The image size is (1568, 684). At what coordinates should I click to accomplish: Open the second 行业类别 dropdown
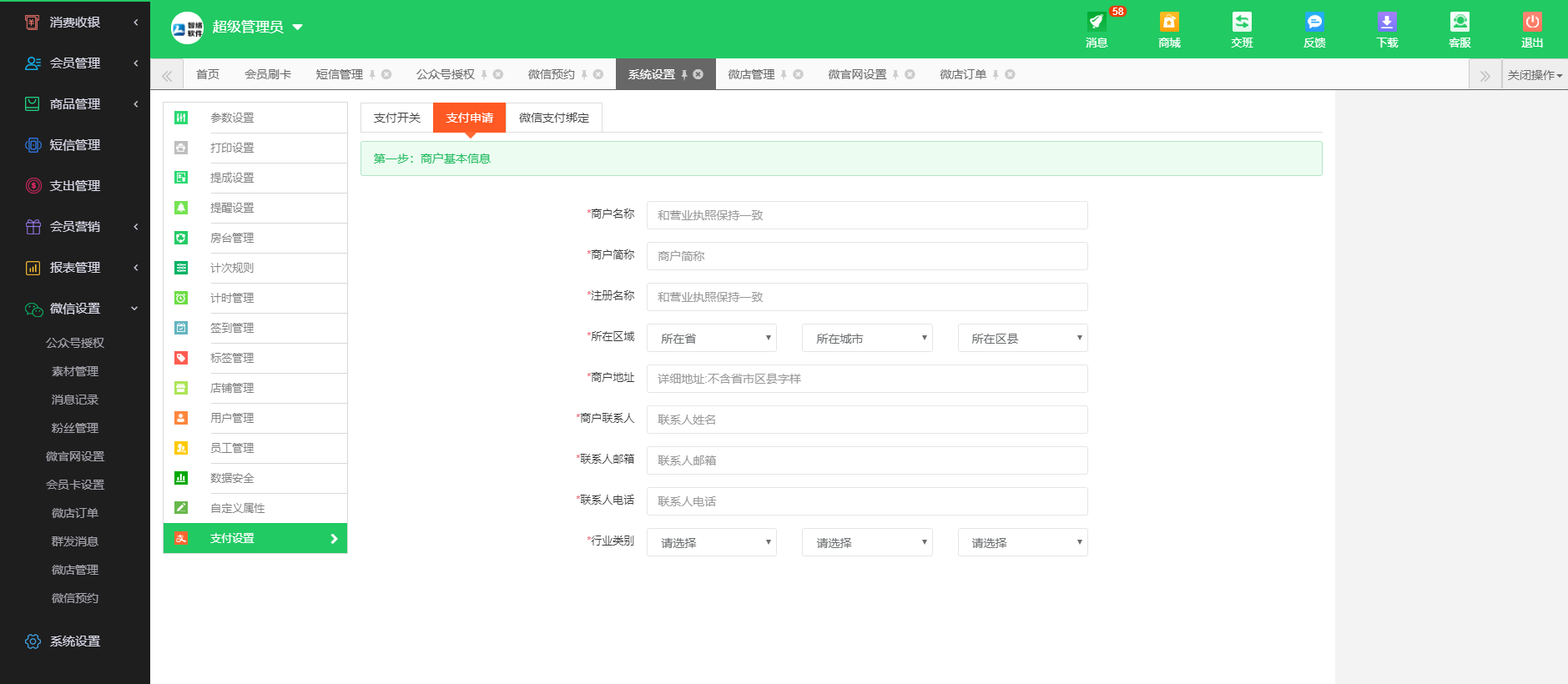pyautogui.click(x=867, y=542)
